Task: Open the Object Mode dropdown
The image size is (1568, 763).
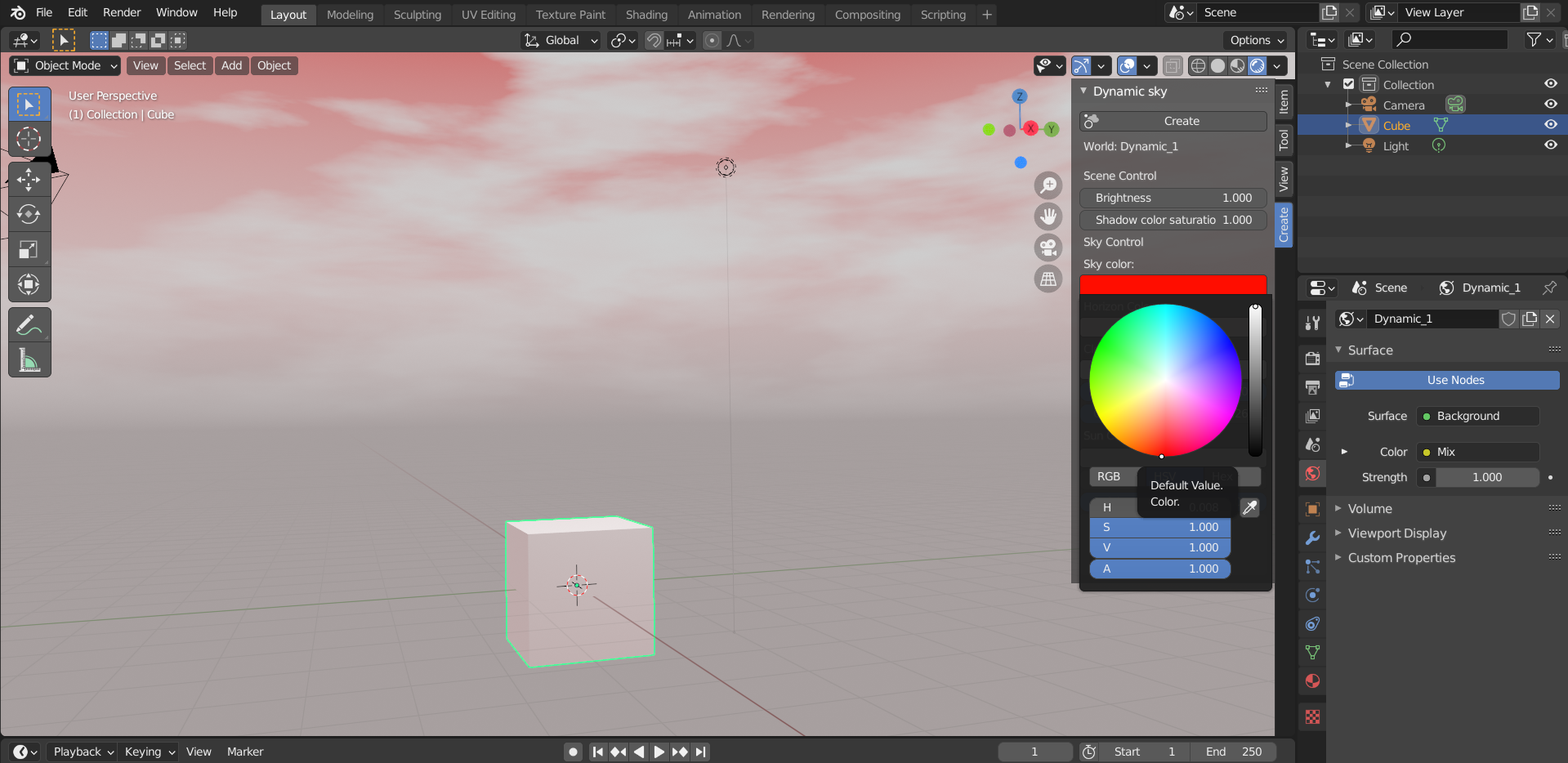Action: click(x=65, y=66)
